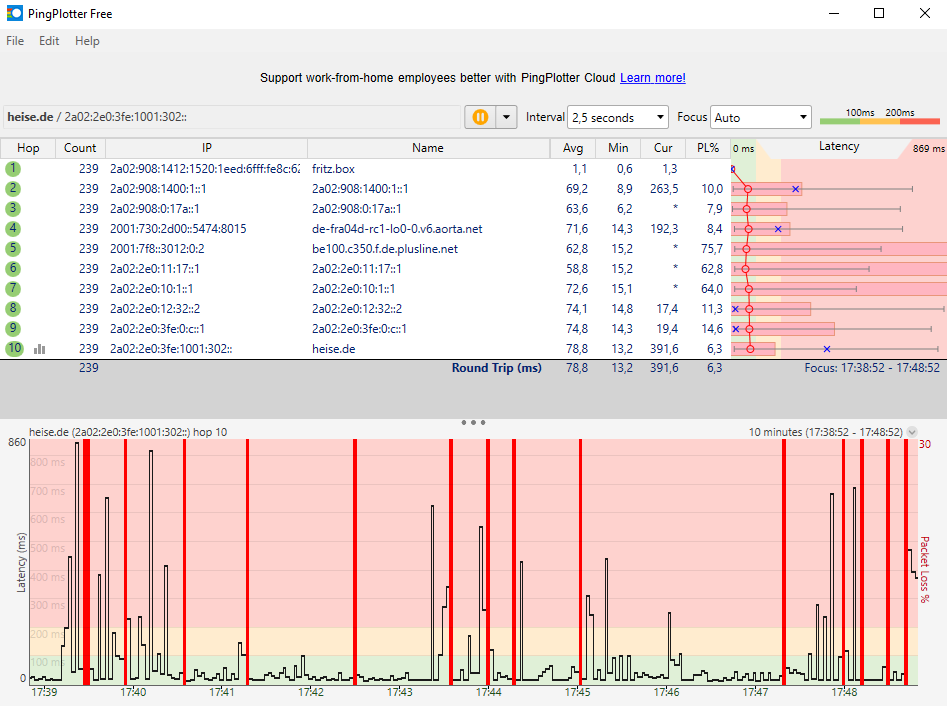Click the hop 10 bar graph icon
The width and height of the screenshot is (947, 706).
[x=40, y=349]
